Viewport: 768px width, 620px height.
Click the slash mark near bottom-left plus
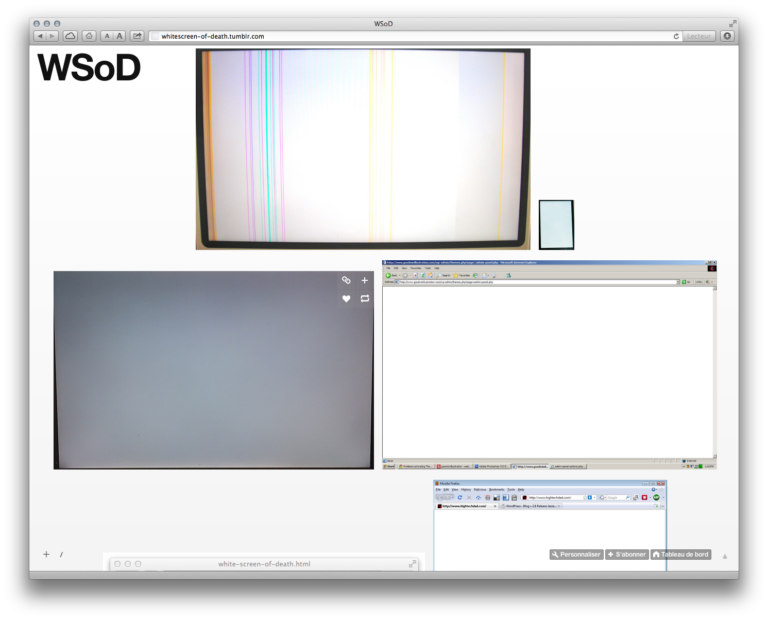point(61,554)
